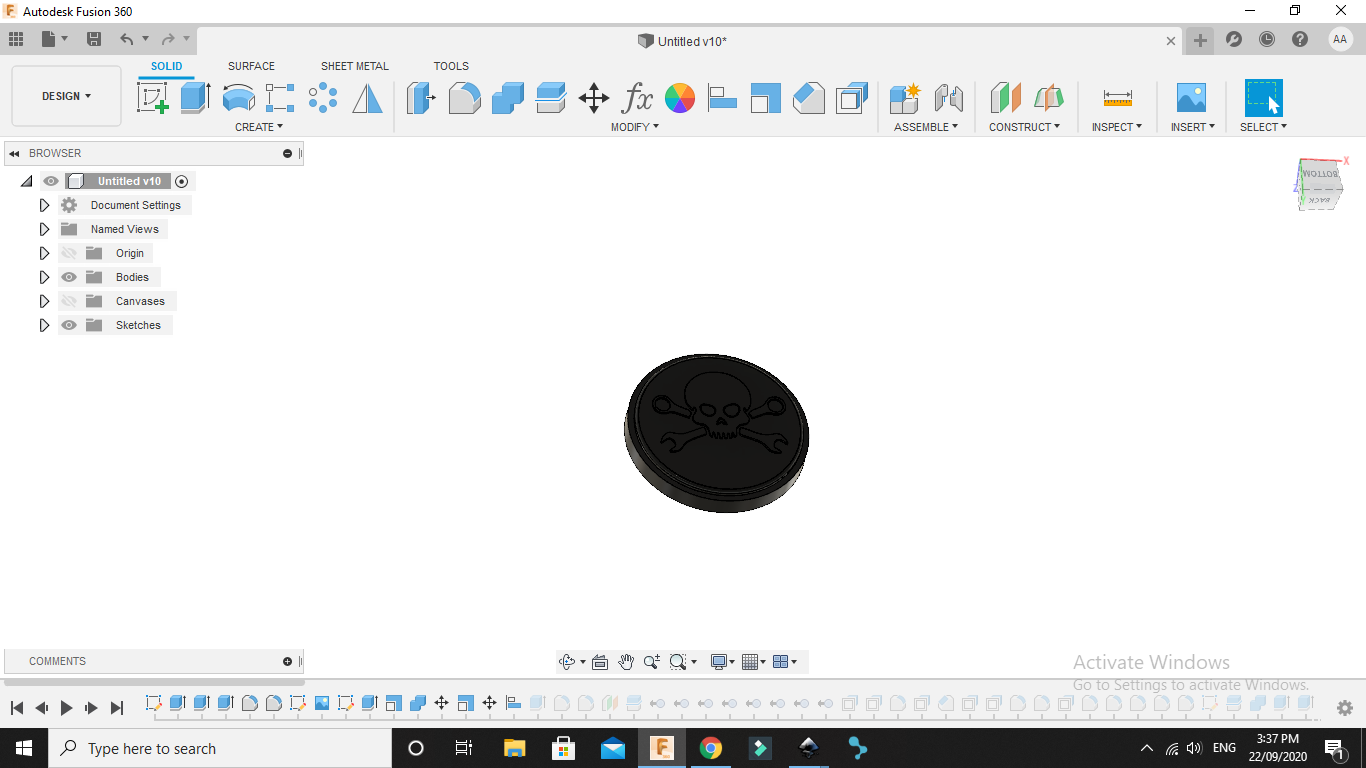
Task: Click the Insert image icon
Action: click(1191, 98)
